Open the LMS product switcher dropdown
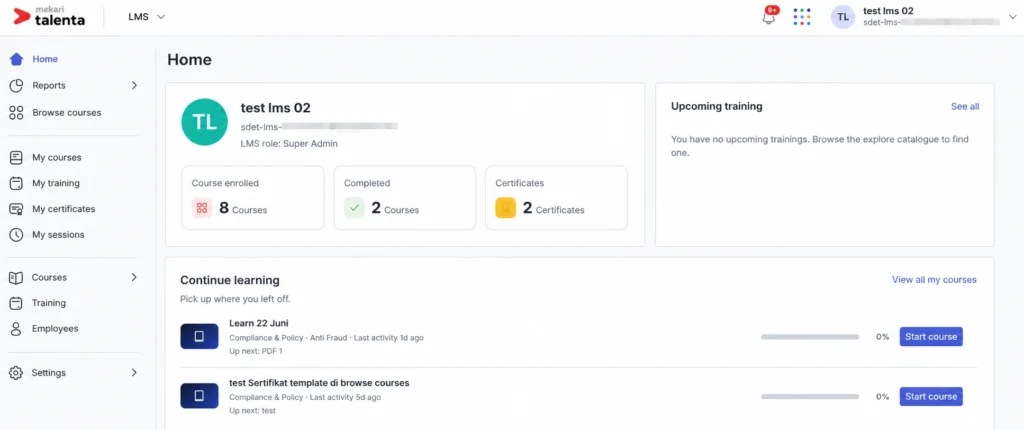Viewport: 1024px width, 430px height. coord(146,17)
